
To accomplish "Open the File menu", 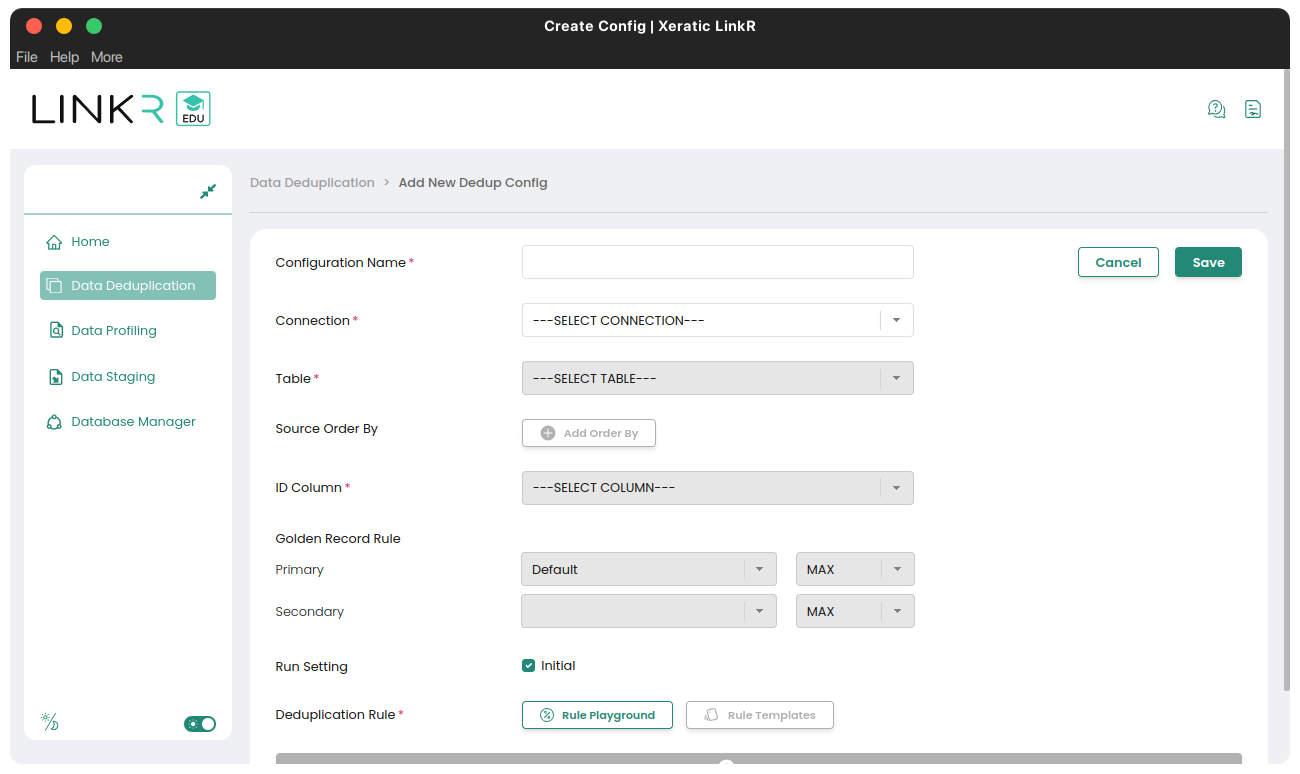I will pos(27,57).
